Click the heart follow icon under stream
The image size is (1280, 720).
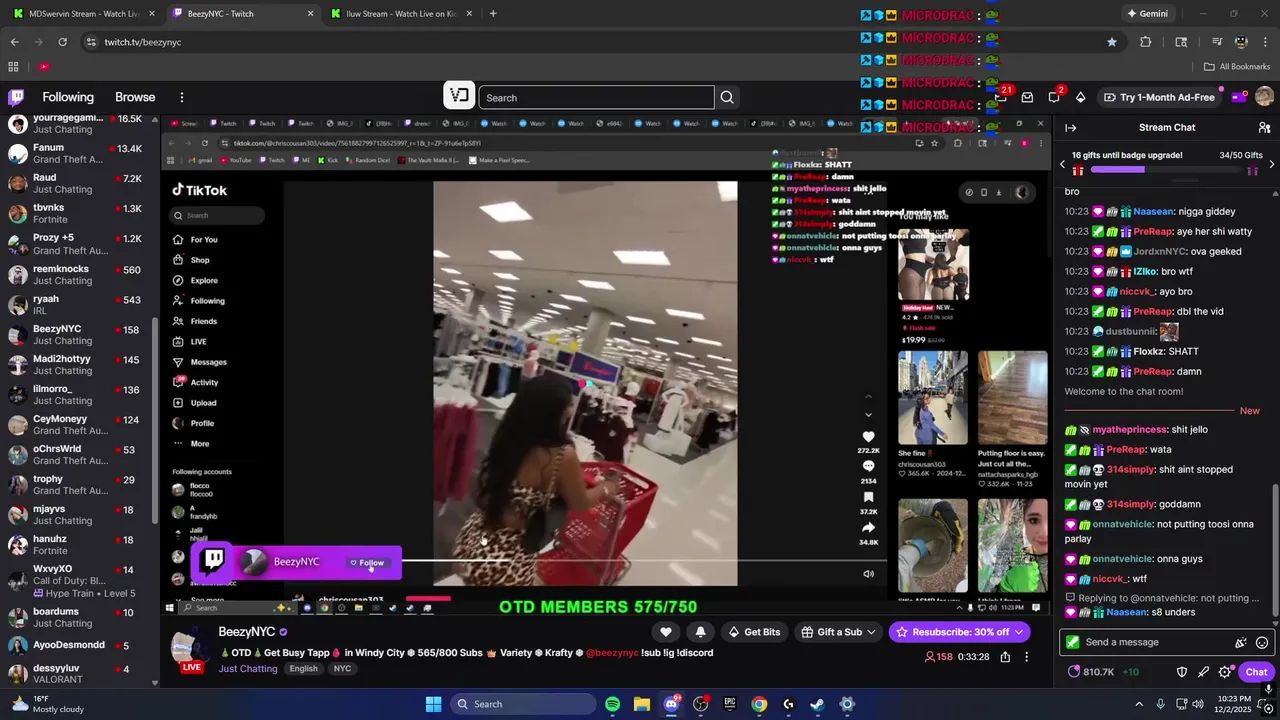666,632
